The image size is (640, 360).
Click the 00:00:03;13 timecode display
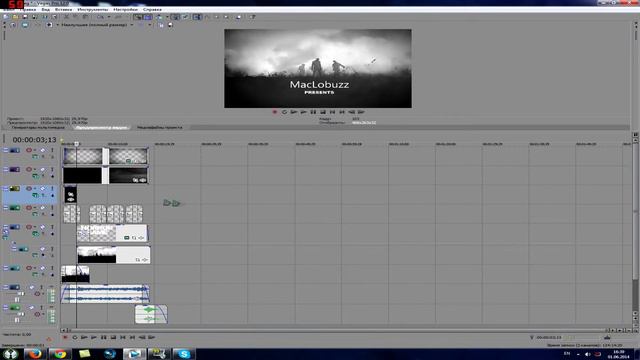(x=34, y=140)
